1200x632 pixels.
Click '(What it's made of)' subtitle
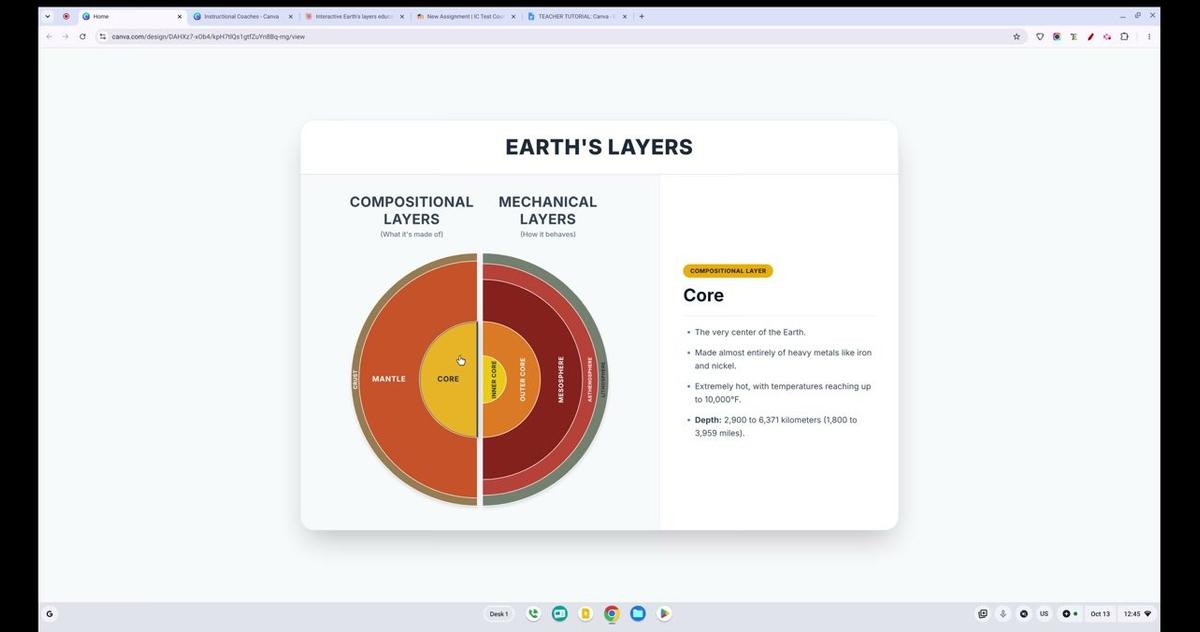[x=411, y=235]
